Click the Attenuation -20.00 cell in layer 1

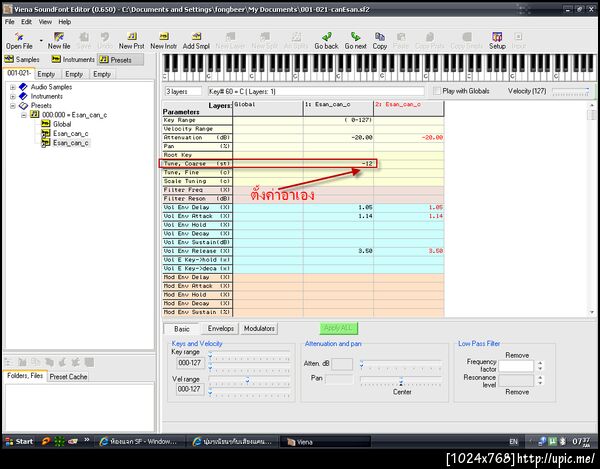coord(338,137)
